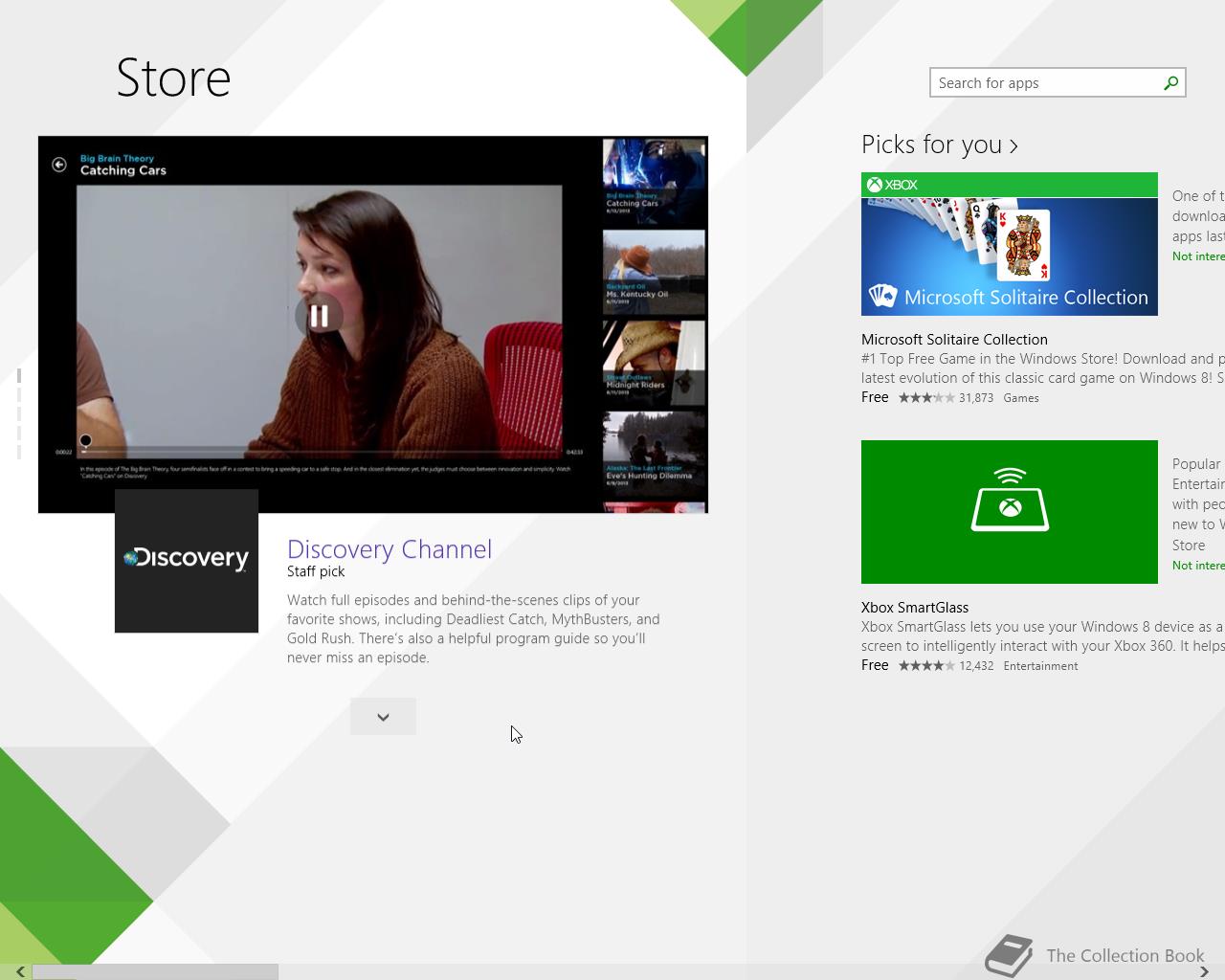The width and height of the screenshot is (1225, 980).
Task: Click the horizontal scrollbar thumb
Action: pyautogui.click(x=155, y=972)
